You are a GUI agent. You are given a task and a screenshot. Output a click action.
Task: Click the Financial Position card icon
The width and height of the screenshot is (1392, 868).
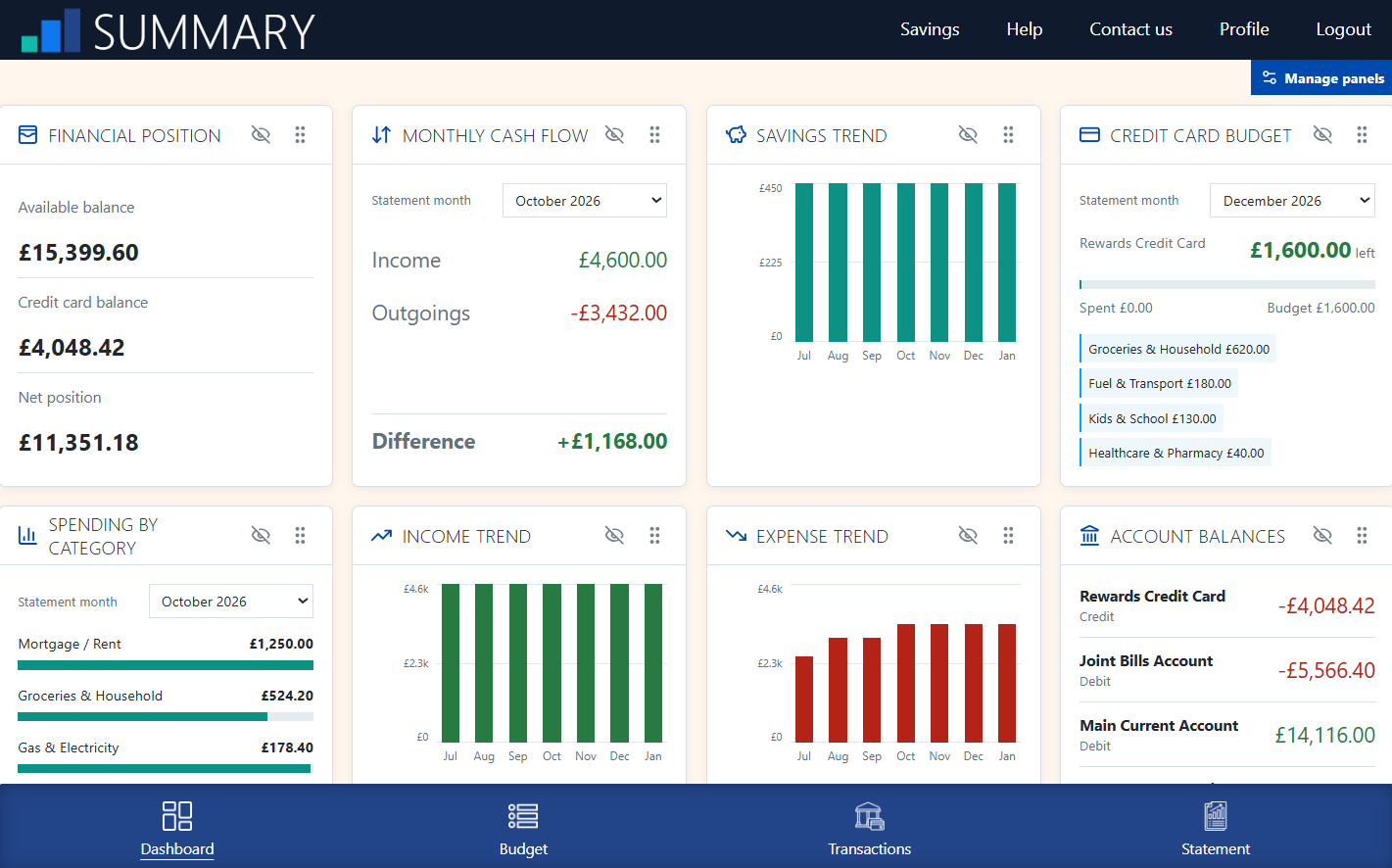(28, 135)
